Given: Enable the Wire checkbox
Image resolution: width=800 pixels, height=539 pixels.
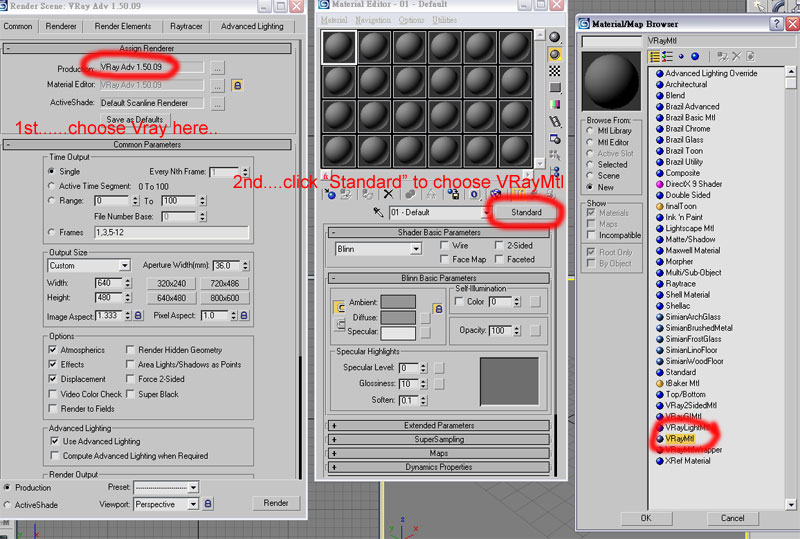Looking at the screenshot, I should [444, 245].
